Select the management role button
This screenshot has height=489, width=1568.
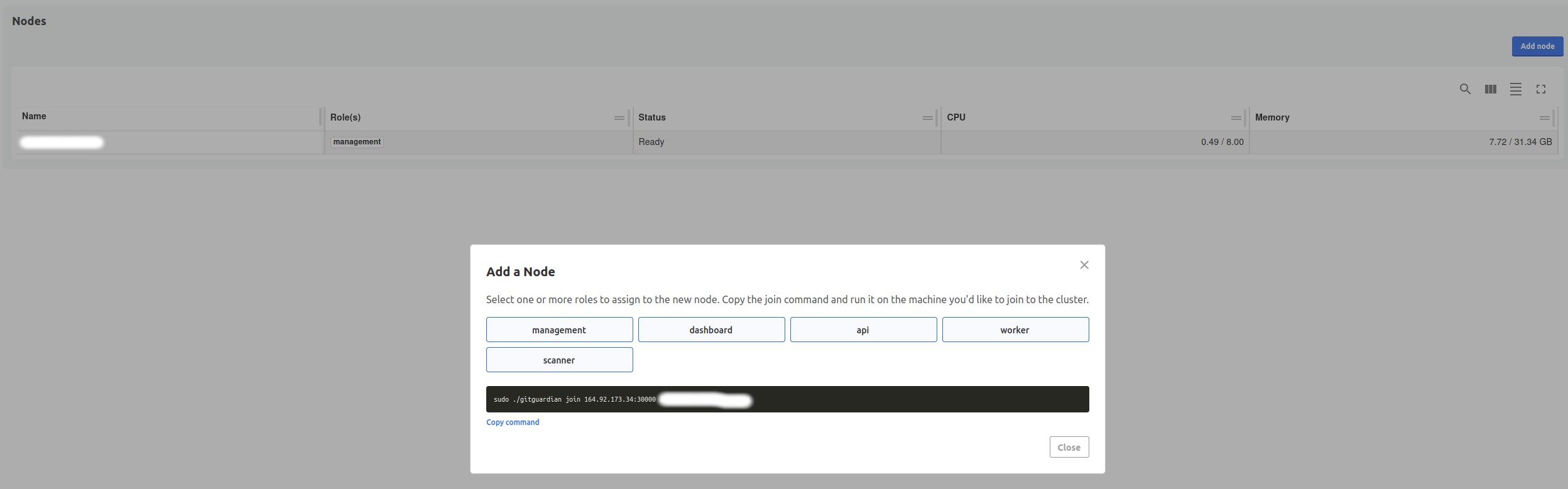coord(559,330)
